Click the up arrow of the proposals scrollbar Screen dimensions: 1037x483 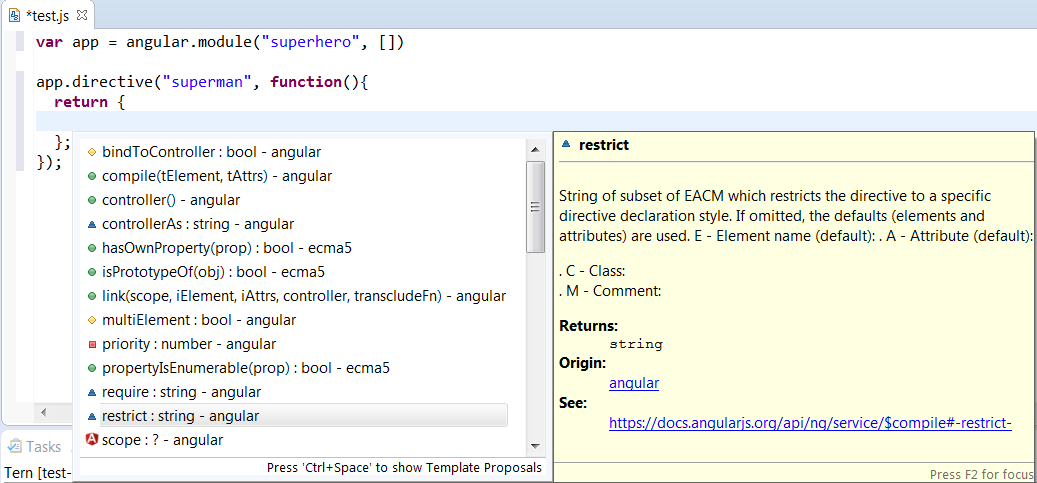535,151
